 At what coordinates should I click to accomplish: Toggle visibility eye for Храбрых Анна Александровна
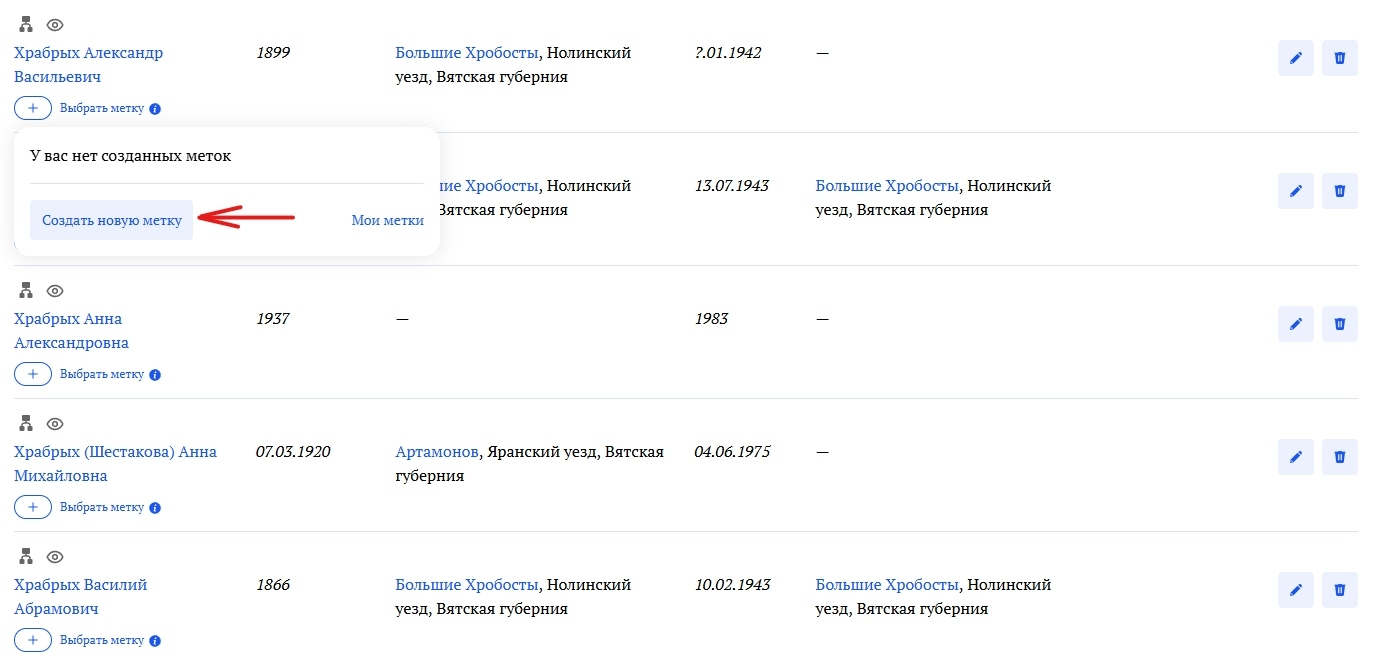55,291
